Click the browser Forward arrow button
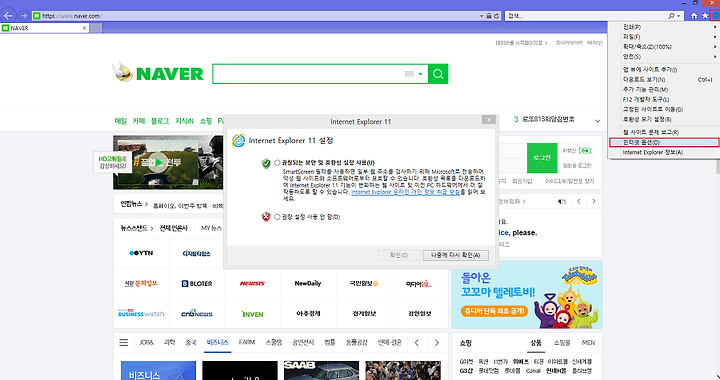Screen dimensions: 720x380 tap(23, 16)
